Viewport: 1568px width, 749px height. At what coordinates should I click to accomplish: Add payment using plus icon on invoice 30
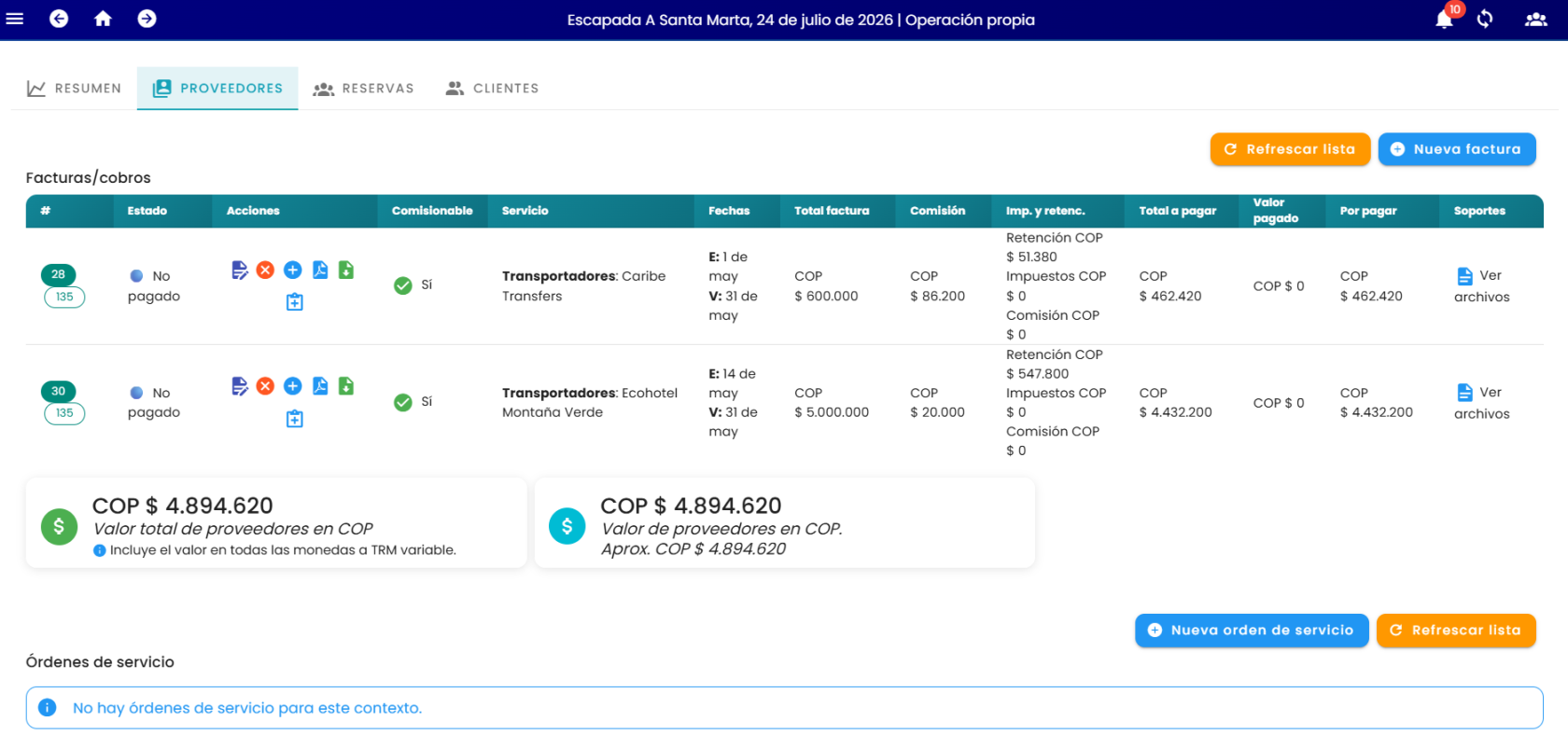(293, 386)
